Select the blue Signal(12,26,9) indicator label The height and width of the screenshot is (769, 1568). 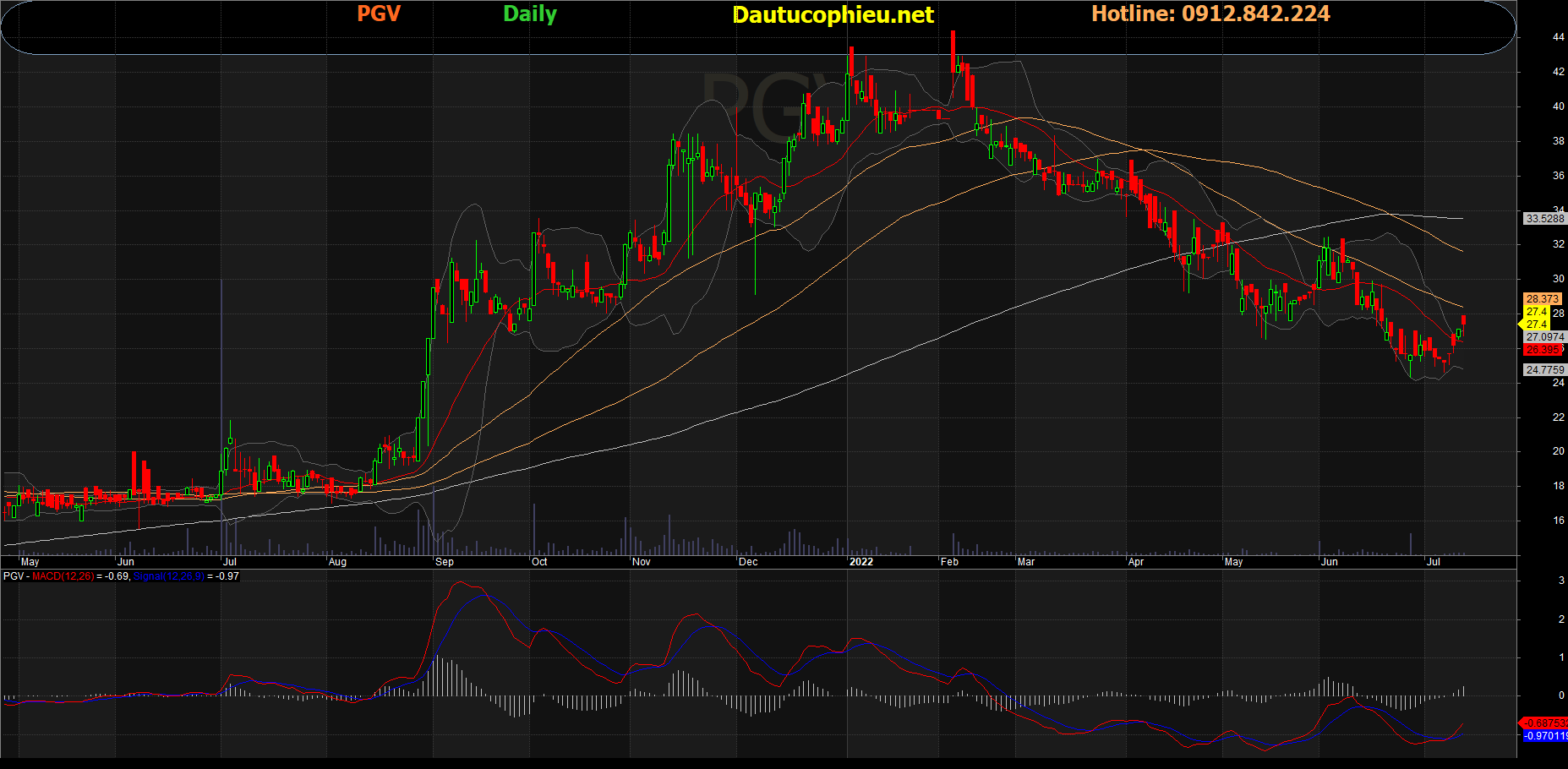click(x=168, y=576)
